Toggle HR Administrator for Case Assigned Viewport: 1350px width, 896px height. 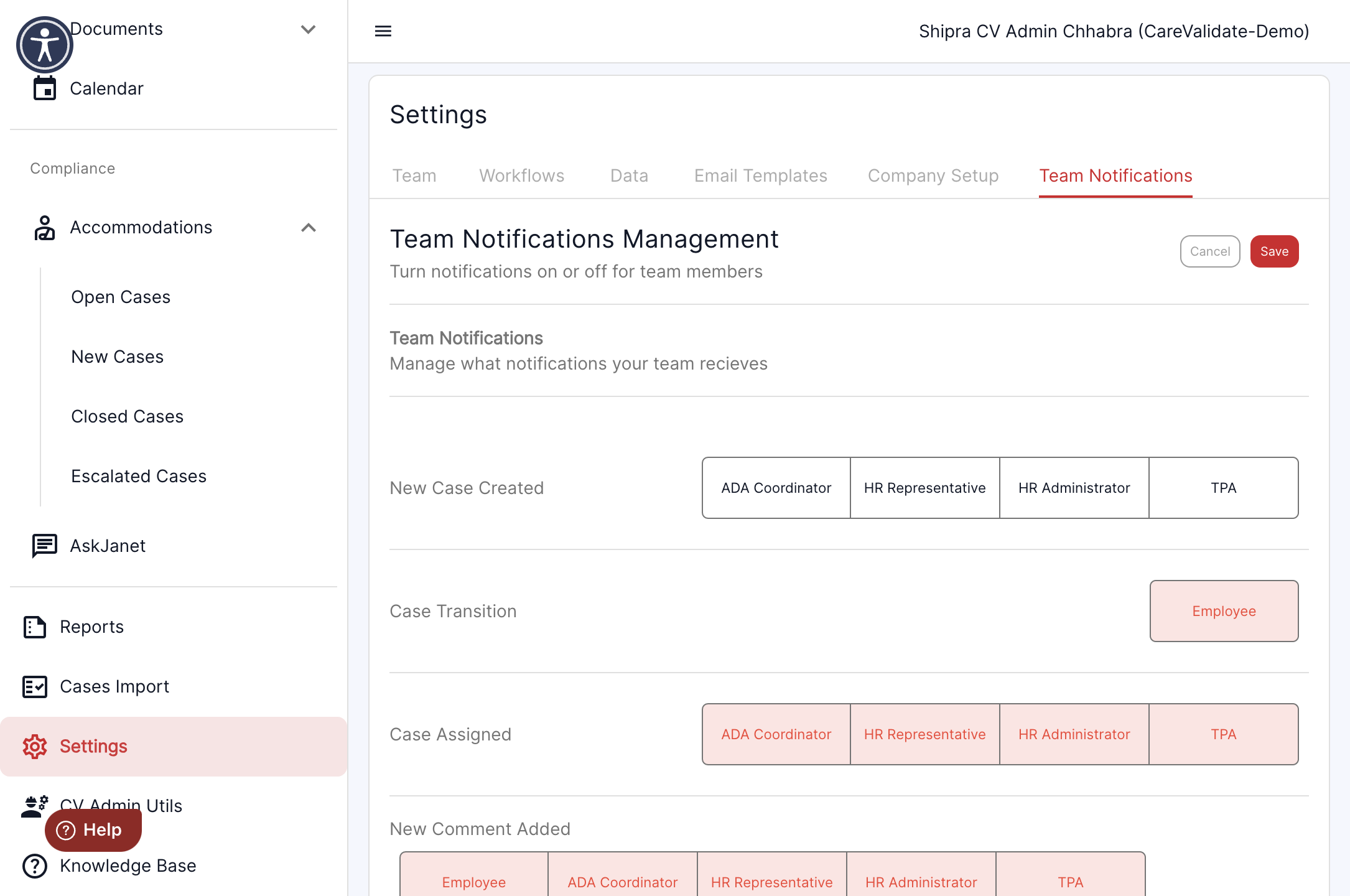click(x=1074, y=734)
